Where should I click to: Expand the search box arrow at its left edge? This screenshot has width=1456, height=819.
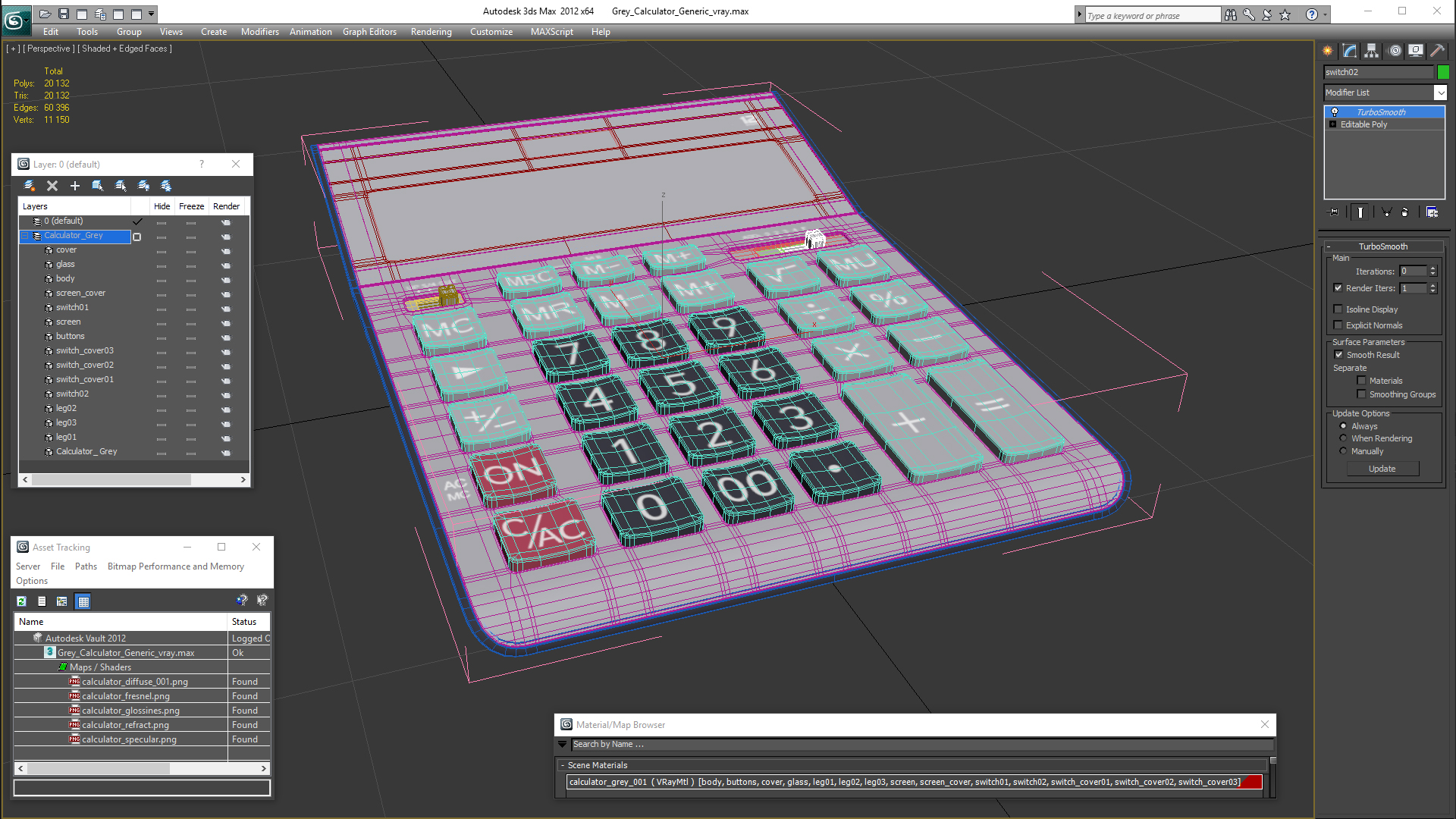1079,14
